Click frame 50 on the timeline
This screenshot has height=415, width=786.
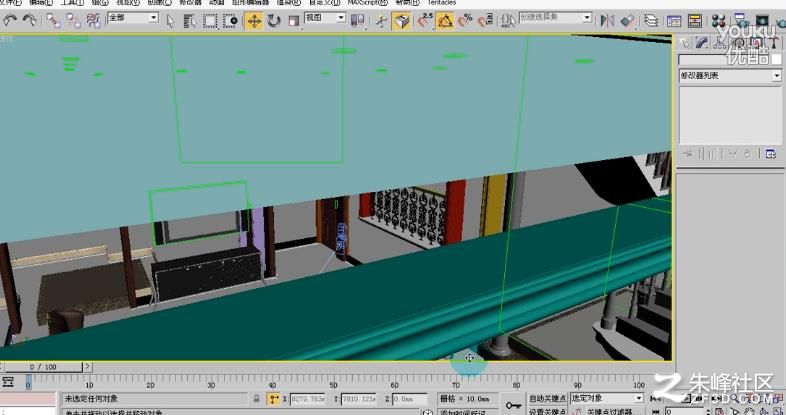click(x=333, y=383)
